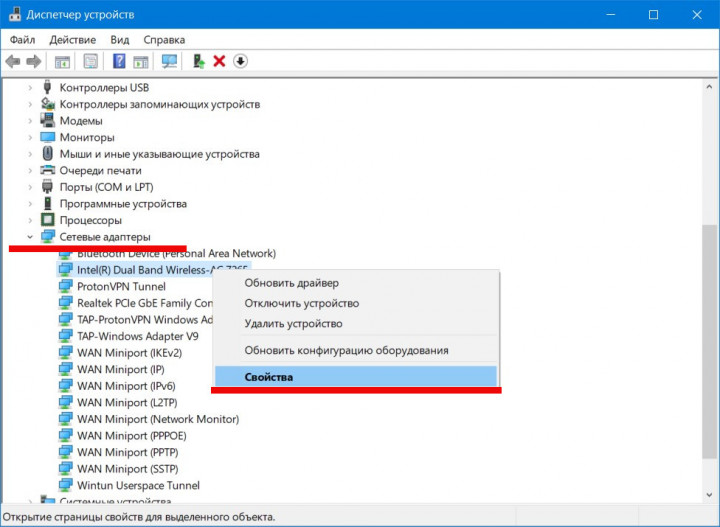This screenshot has width=720, height=527.
Task: Expand the Мониторы category
Action: tap(30, 137)
